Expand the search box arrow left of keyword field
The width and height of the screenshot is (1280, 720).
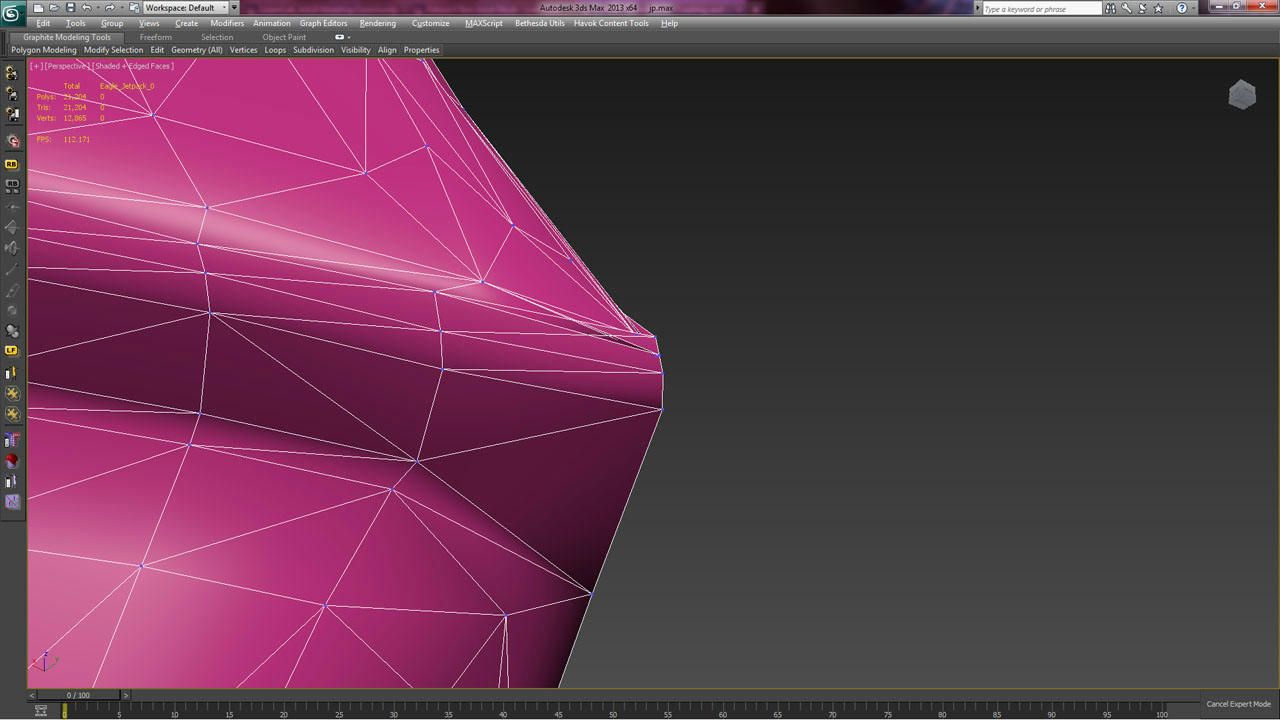[x=977, y=8]
